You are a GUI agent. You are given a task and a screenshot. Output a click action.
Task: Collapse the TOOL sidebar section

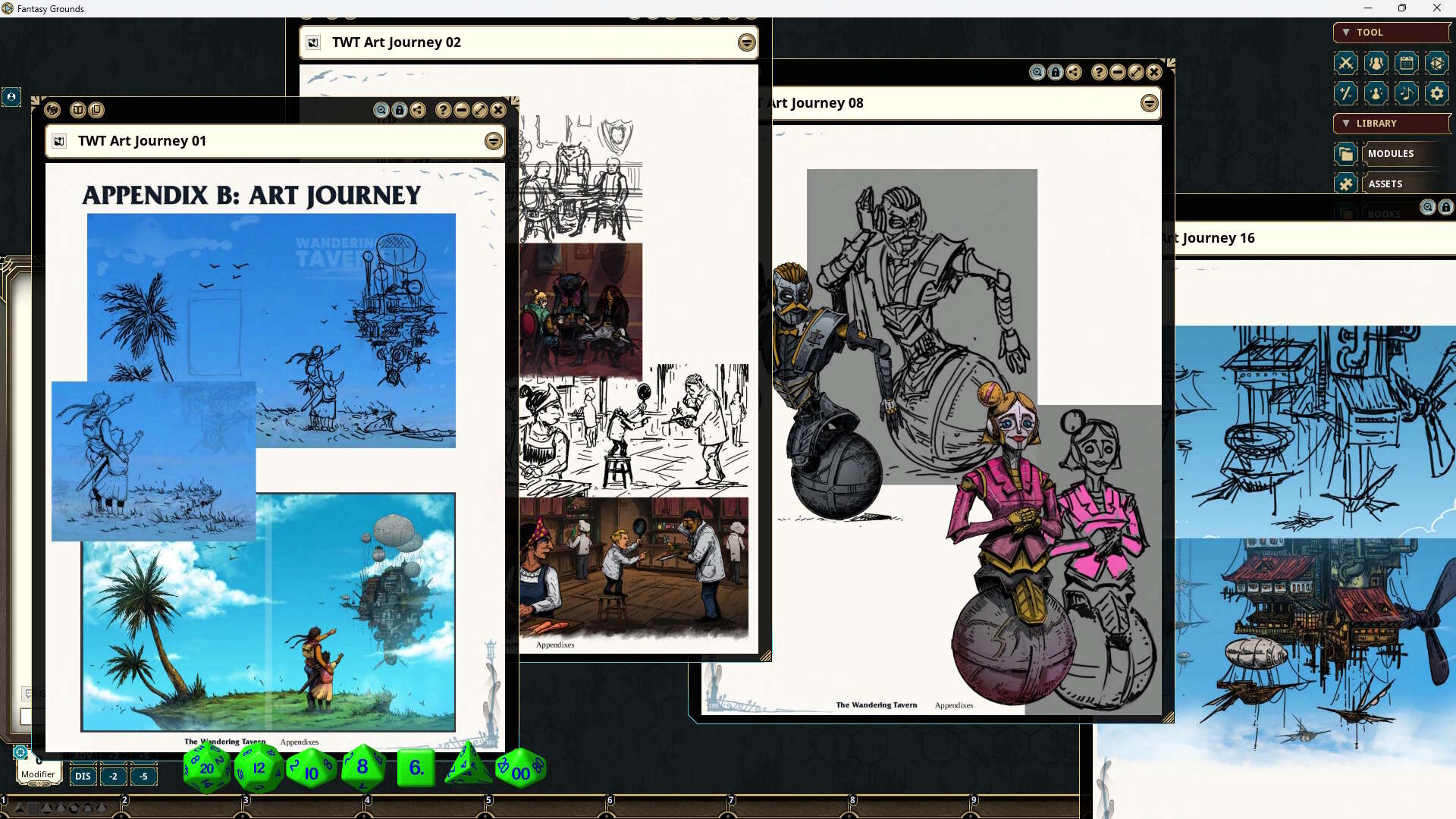coord(1392,33)
